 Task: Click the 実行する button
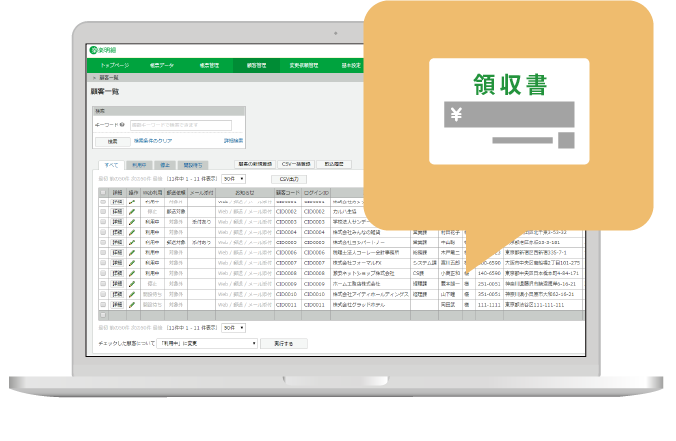[x=284, y=344]
